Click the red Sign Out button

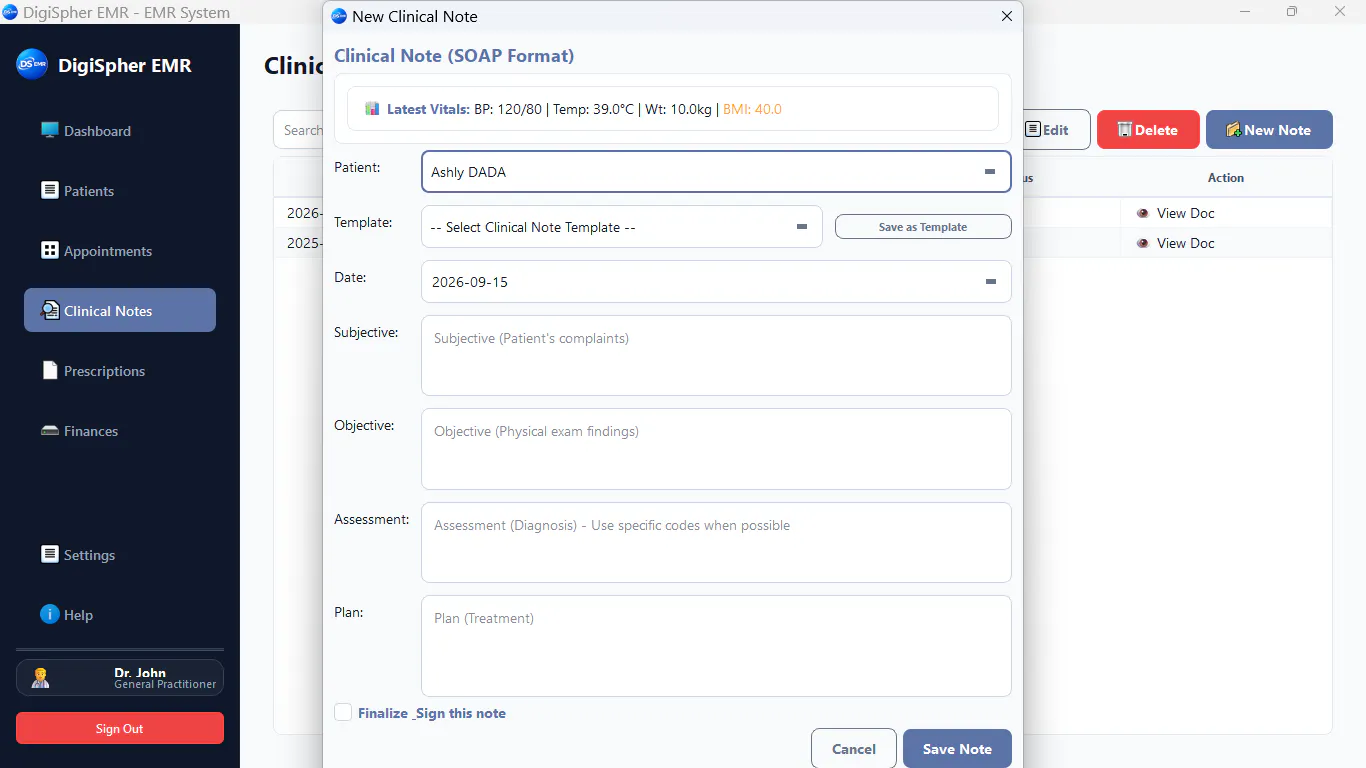pyautogui.click(x=120, y=728)
